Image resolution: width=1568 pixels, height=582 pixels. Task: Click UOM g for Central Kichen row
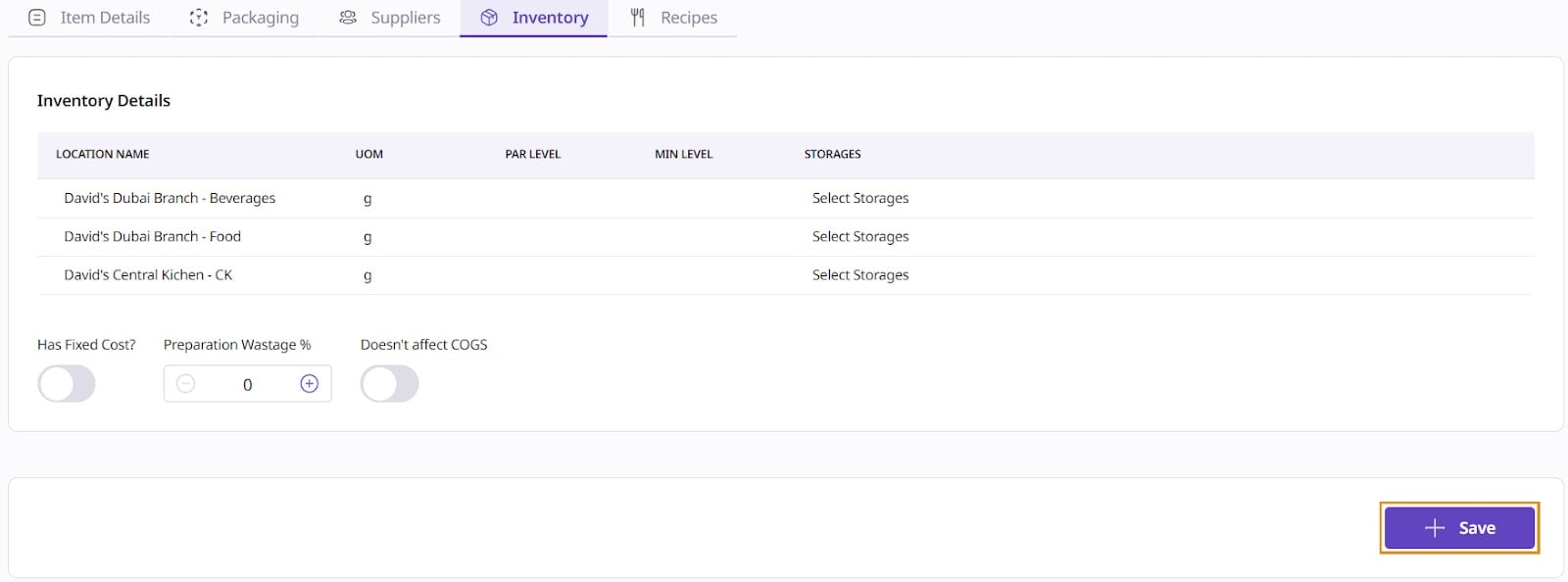(367, 275)
